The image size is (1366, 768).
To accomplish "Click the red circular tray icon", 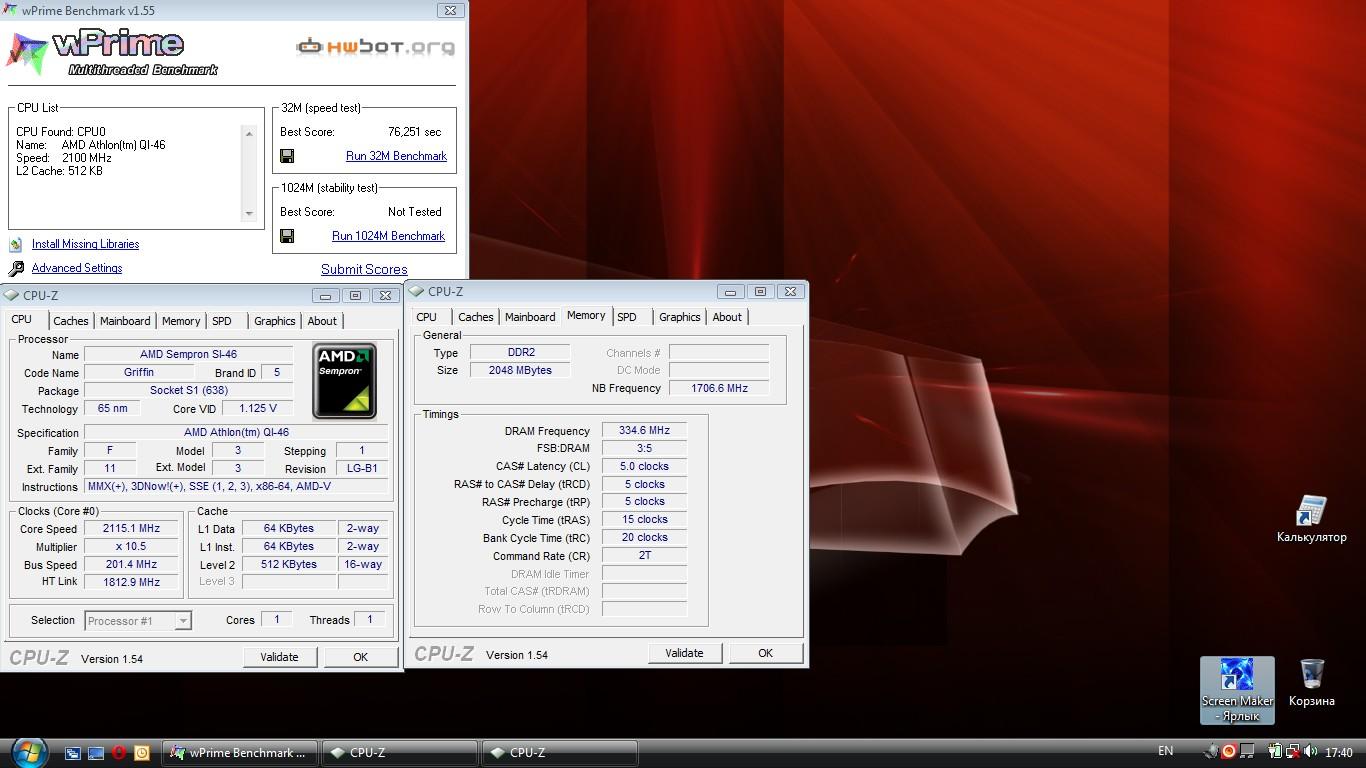I will tap(1229, 751).
